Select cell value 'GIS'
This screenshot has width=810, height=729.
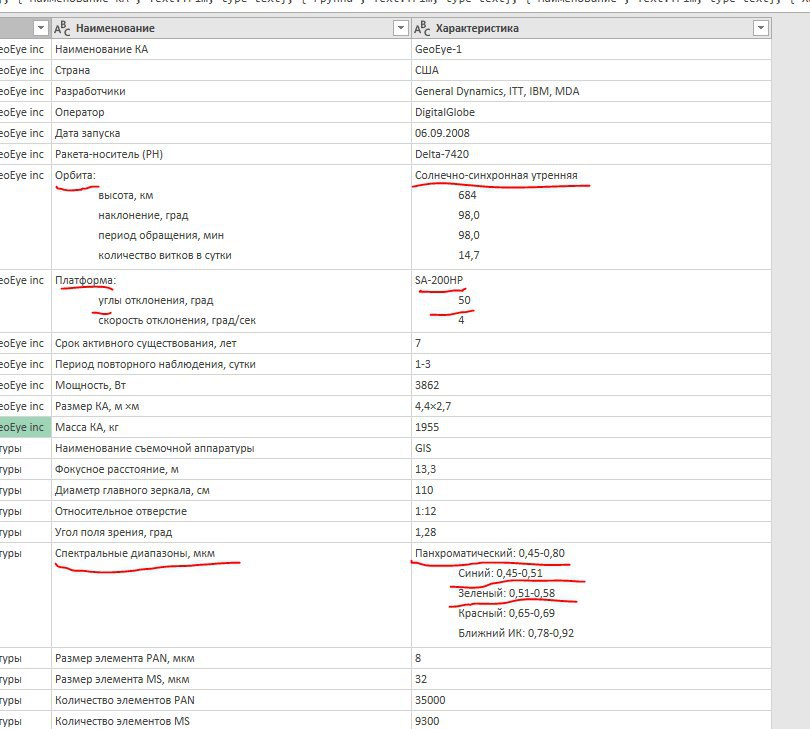click(591, 448)
